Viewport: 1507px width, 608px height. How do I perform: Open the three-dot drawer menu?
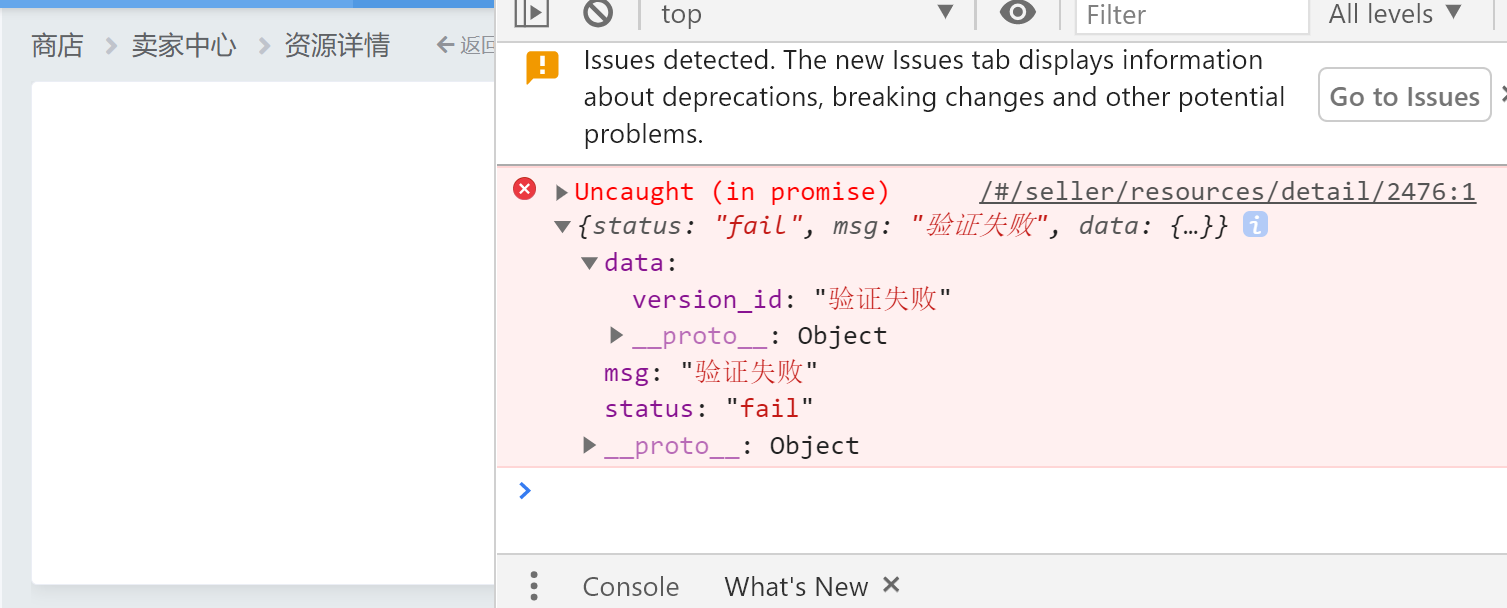(534, 586)
